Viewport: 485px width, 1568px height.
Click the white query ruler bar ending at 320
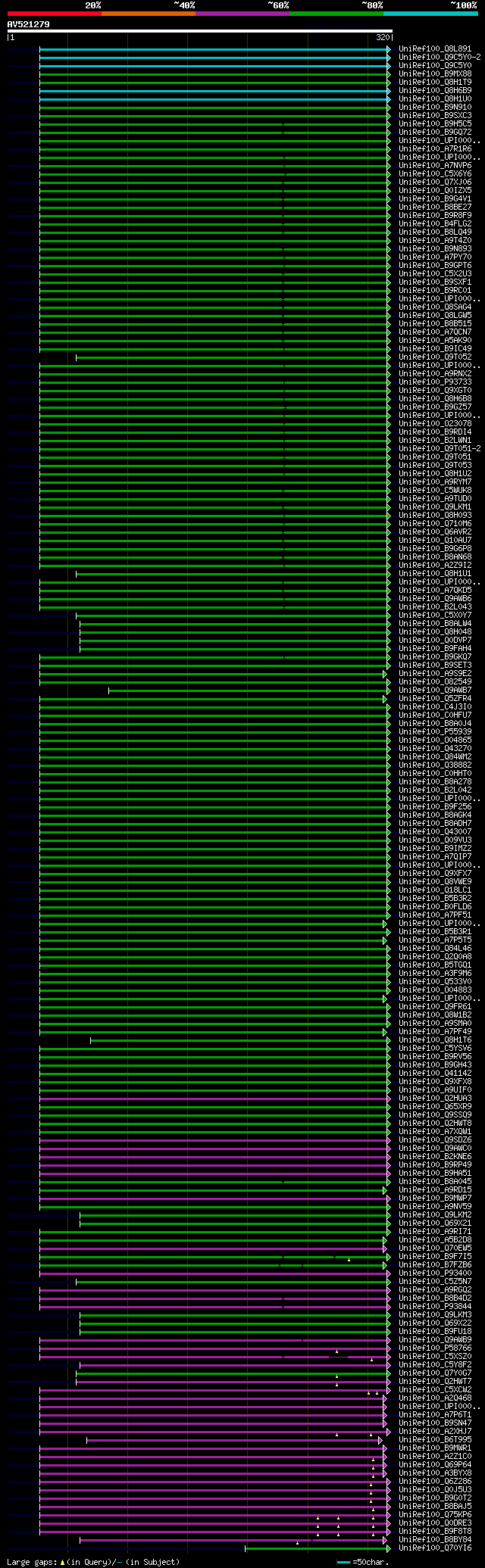tap(199, 31)
